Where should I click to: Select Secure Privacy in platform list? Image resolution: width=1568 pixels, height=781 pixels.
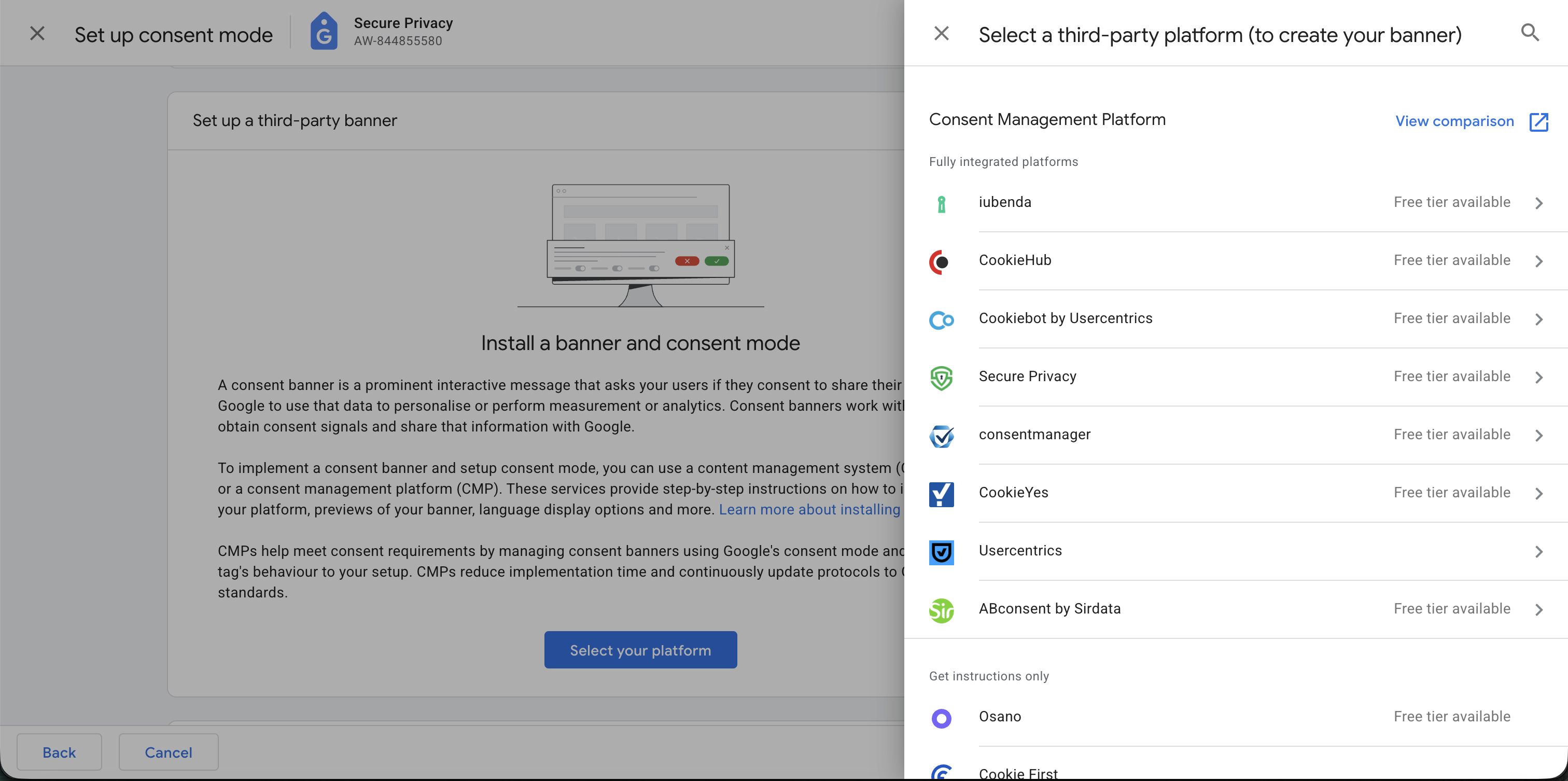[1028, 377]
